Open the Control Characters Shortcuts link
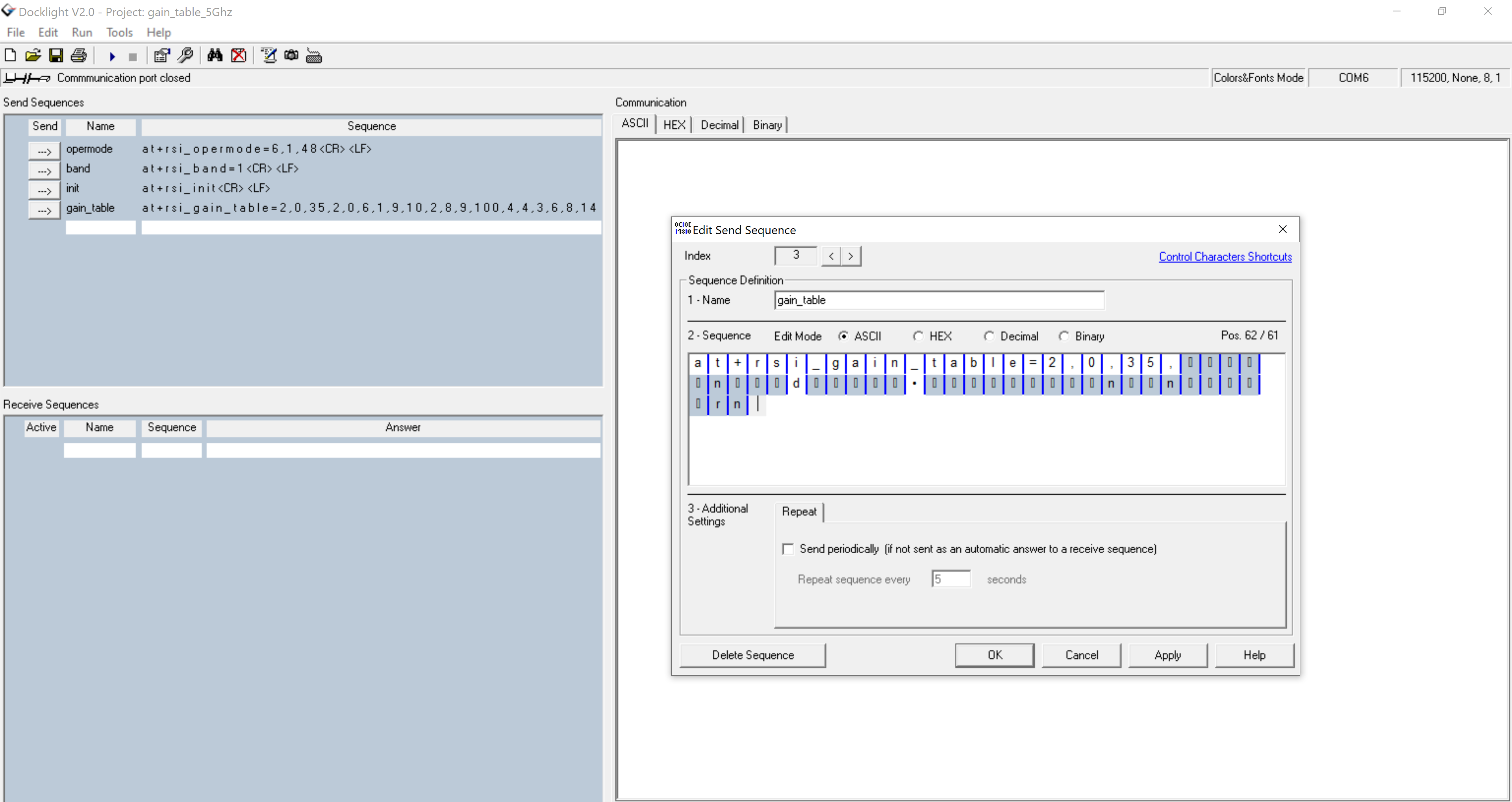1512x802 pixels. (x=1225, y=257)
